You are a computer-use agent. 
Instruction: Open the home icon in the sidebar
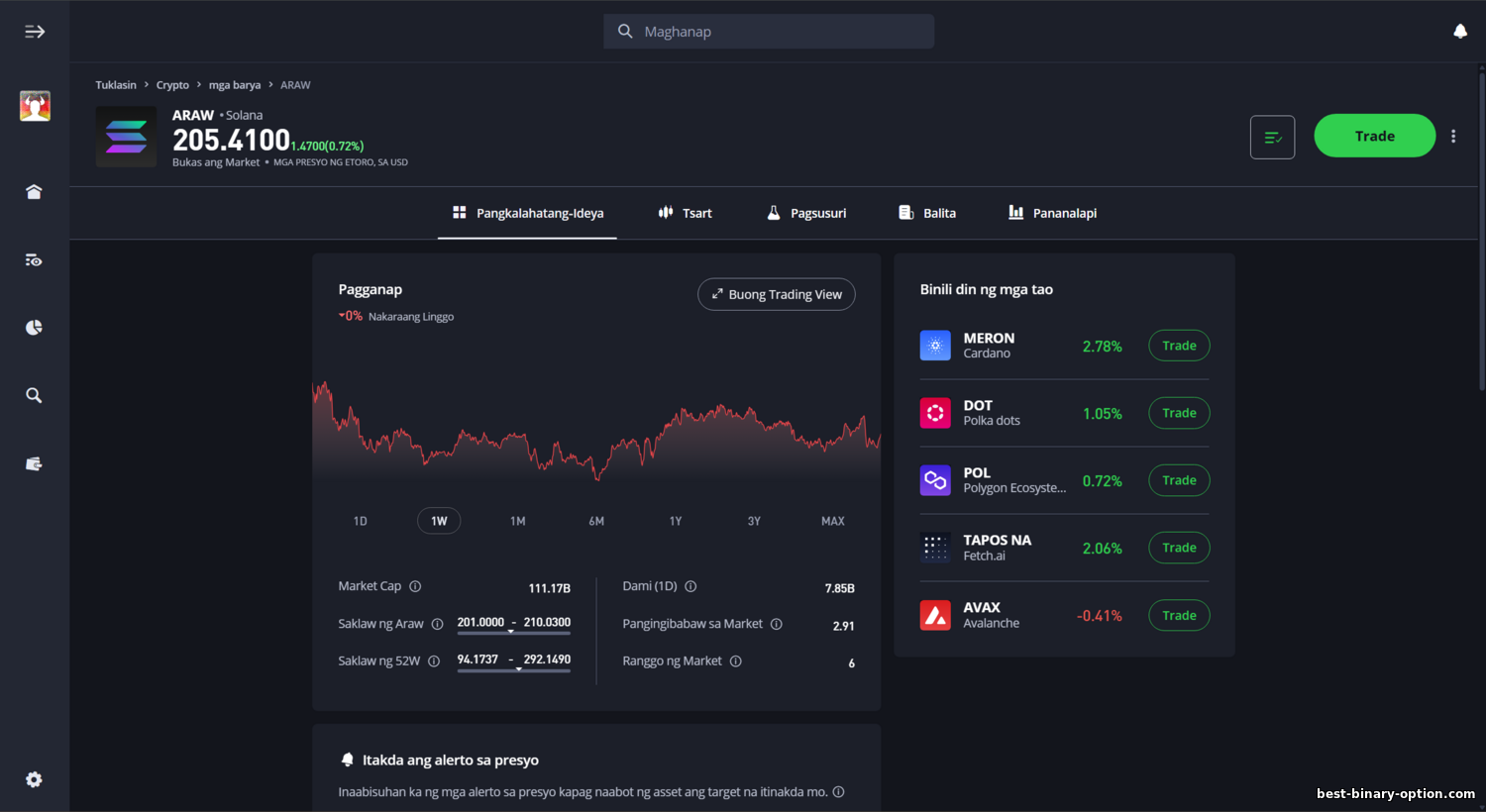pos(34,192)
